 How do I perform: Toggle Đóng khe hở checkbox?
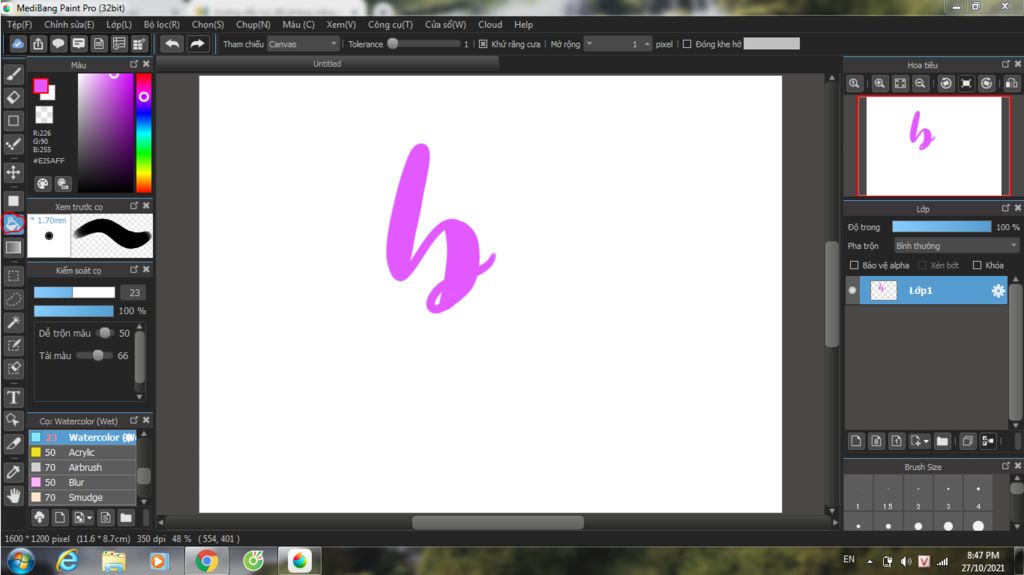pyautogui.click(x=686, y=44)
